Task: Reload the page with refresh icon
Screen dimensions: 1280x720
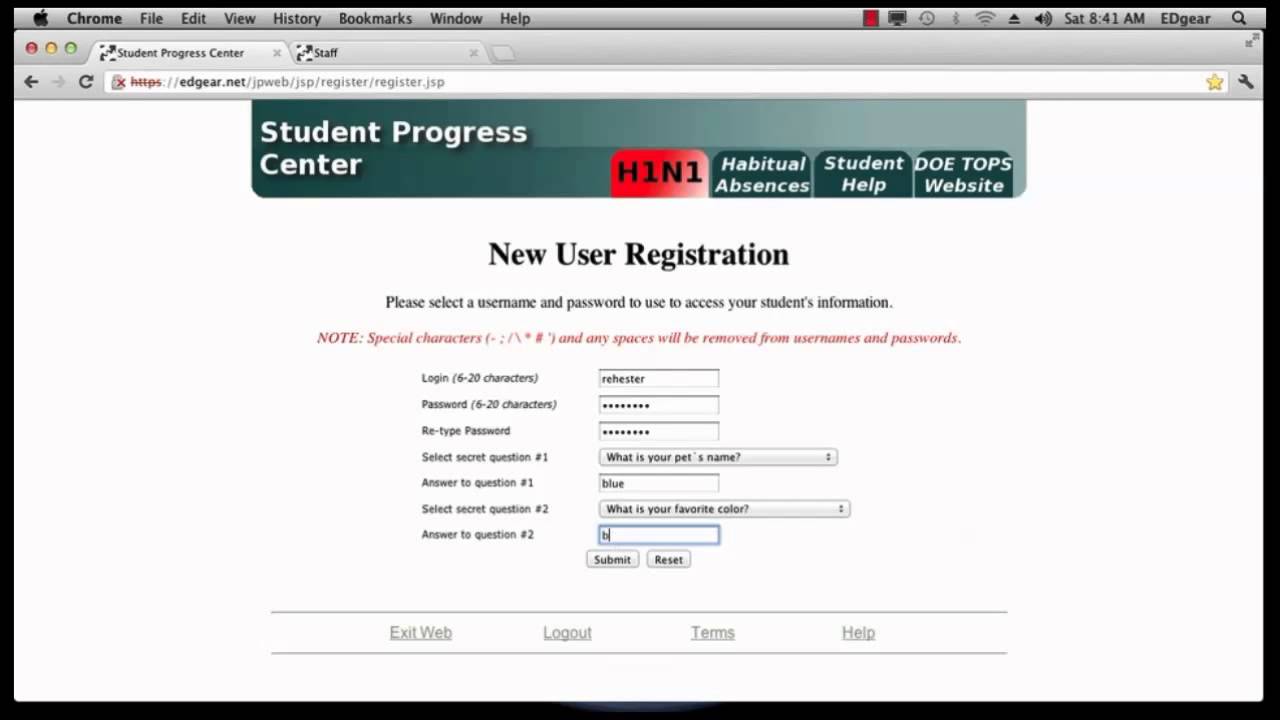Action: (86, 82)
